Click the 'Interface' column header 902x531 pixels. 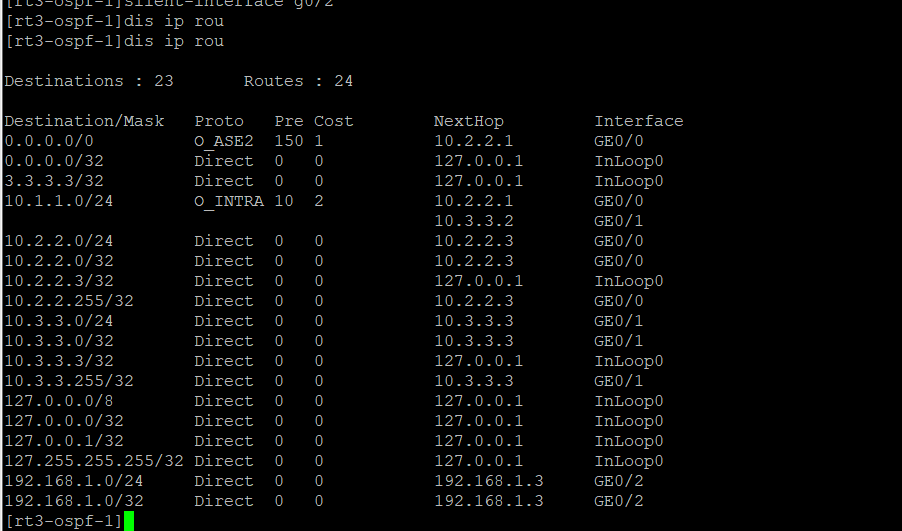639,121
